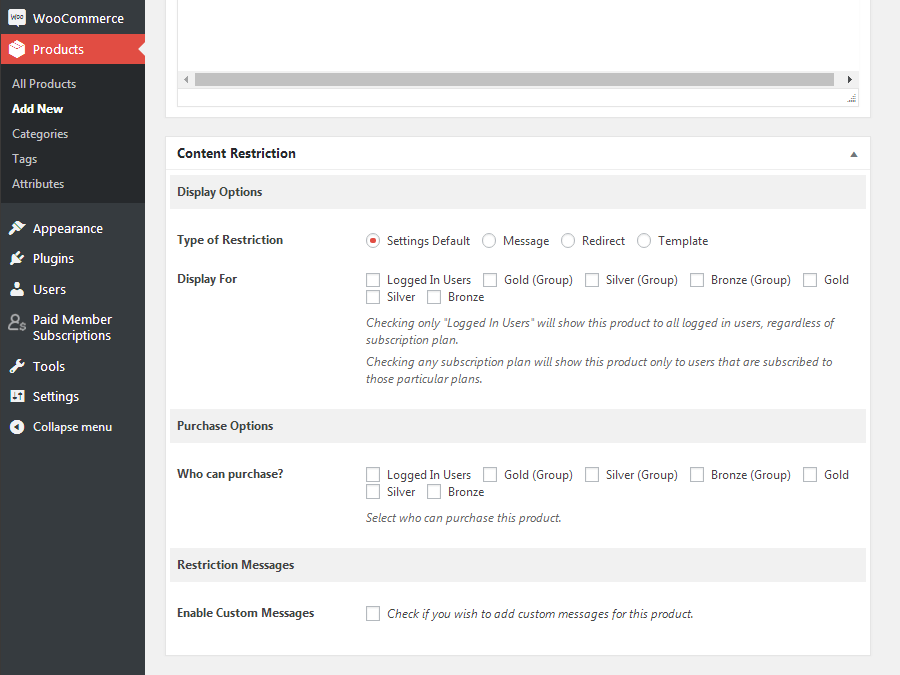Click the Users person icon

[x=17, y=289]
